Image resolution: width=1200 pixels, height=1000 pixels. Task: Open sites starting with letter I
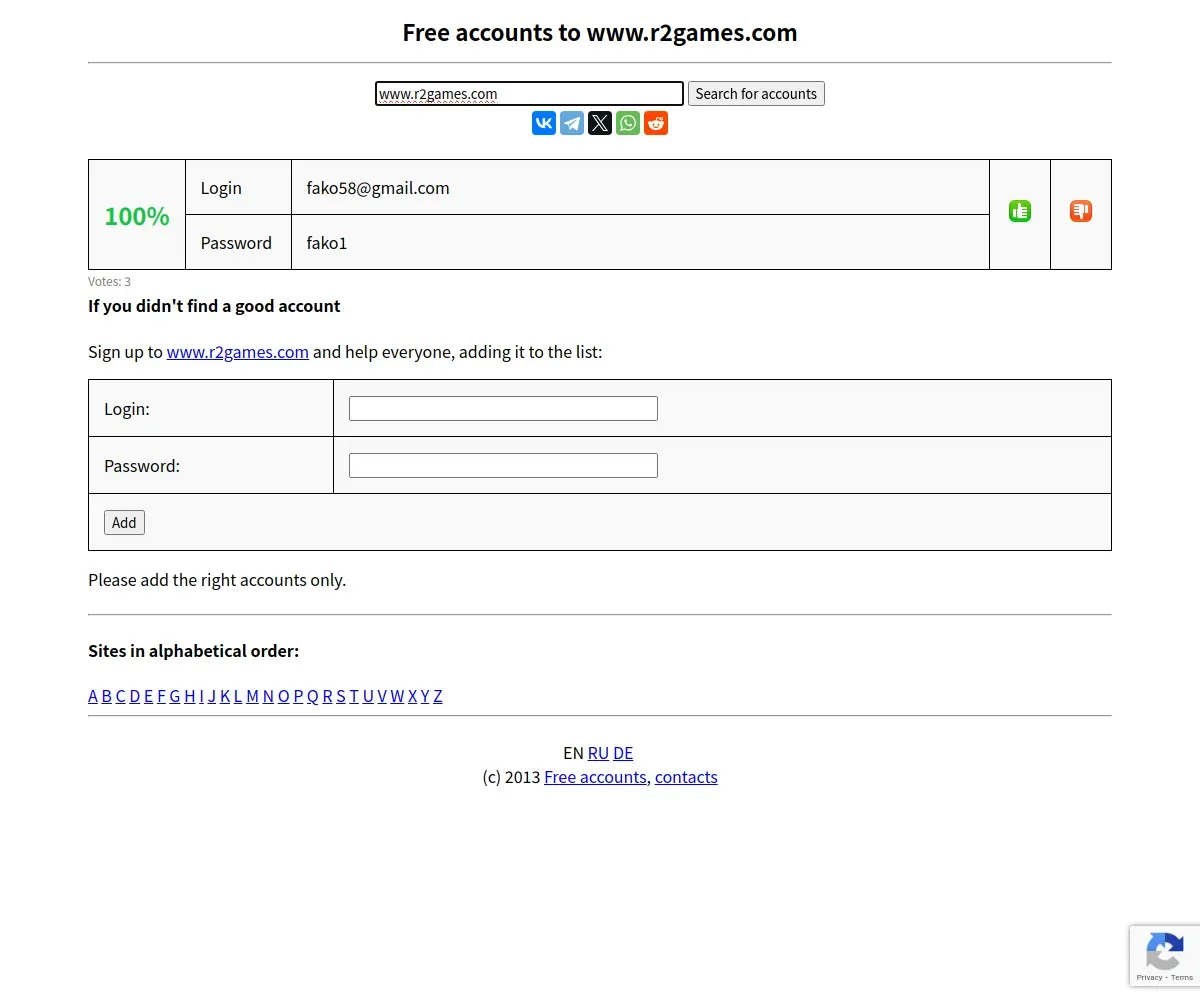tap(201, 696)
